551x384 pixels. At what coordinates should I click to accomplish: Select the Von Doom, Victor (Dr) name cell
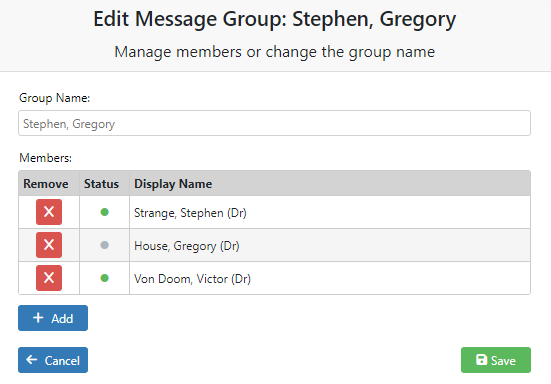point(330,278)
